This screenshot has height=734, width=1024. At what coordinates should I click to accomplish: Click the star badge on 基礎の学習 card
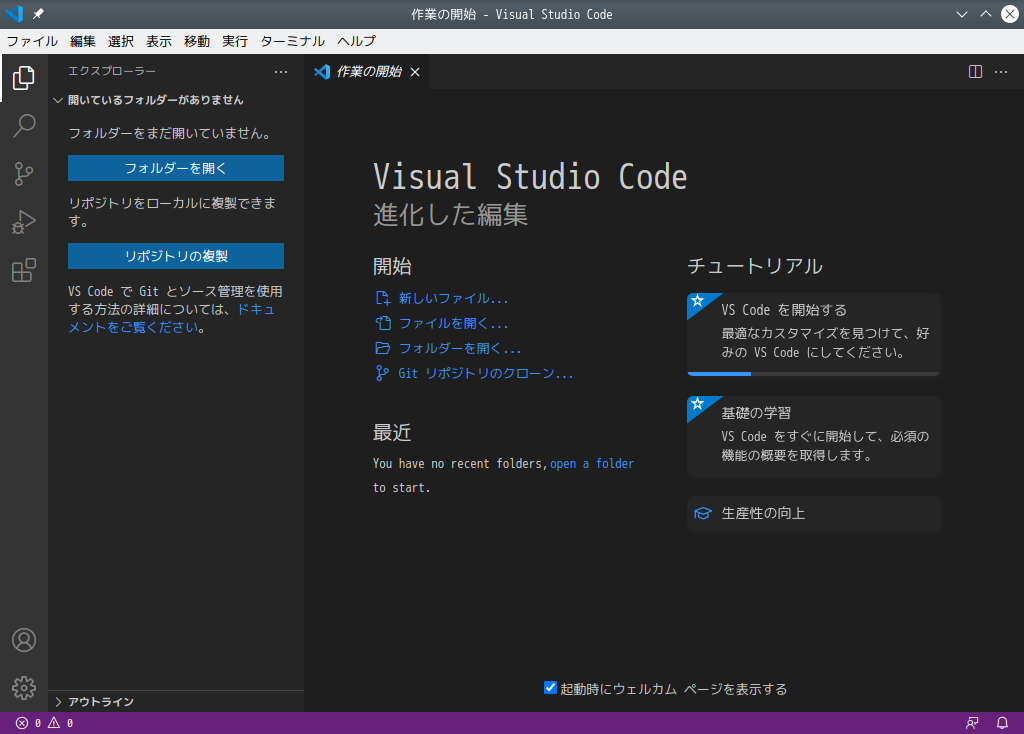click(697, 404)
